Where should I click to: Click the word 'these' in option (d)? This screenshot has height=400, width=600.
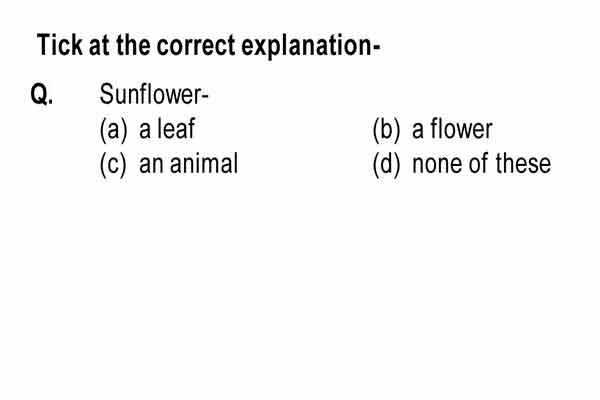click(x=523, y=163)
